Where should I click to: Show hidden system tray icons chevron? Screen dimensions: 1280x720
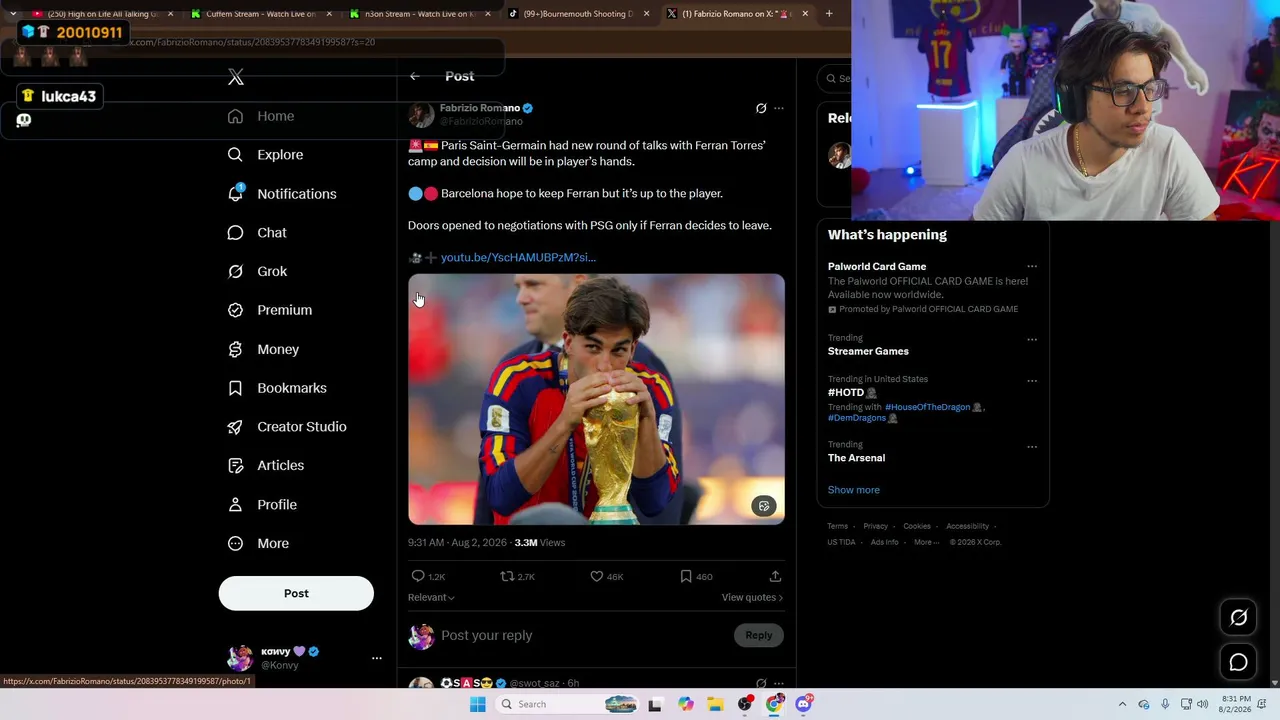click(x=1122, y=704)
